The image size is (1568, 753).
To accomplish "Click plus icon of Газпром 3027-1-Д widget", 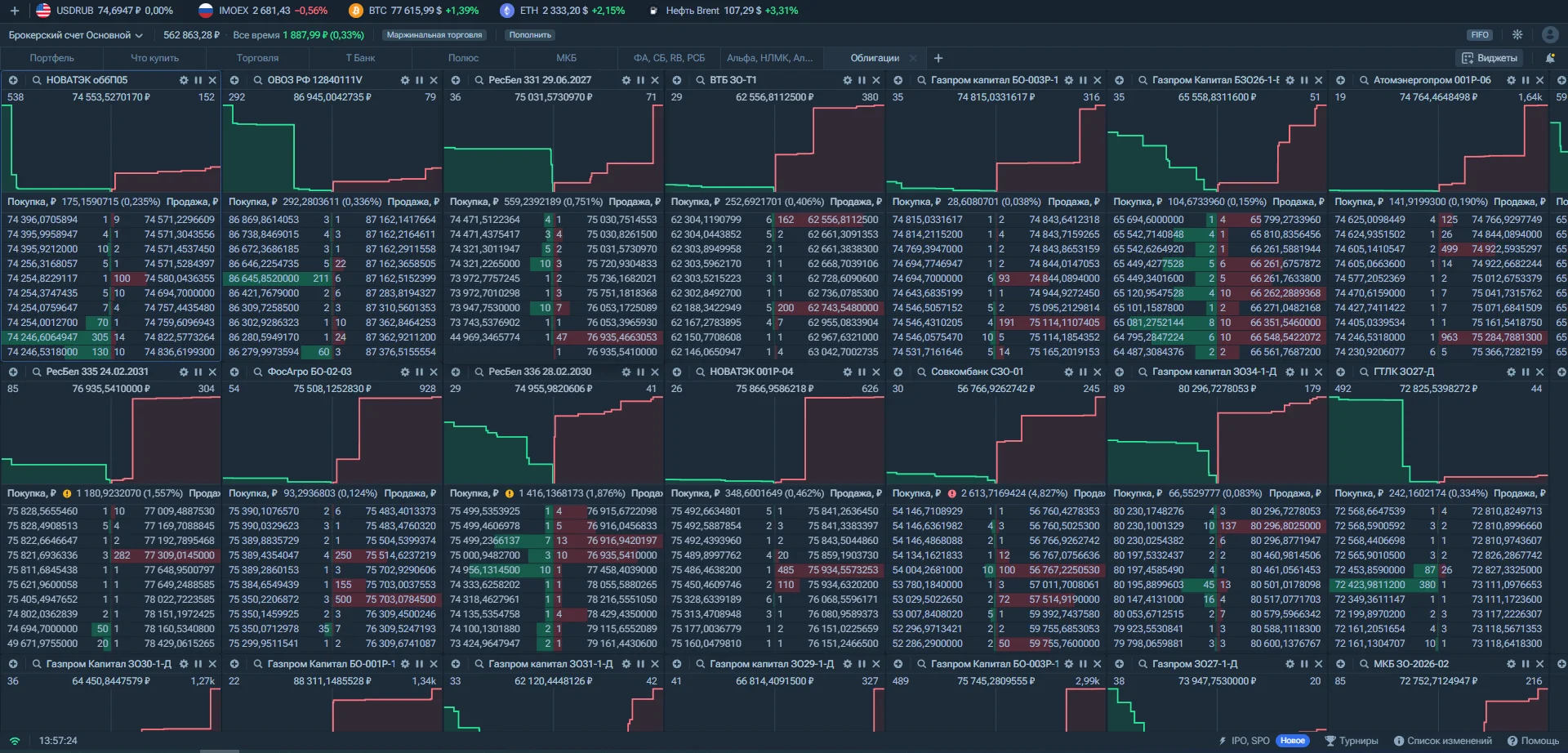I will pyautogui.click(x=1119, y=664).
